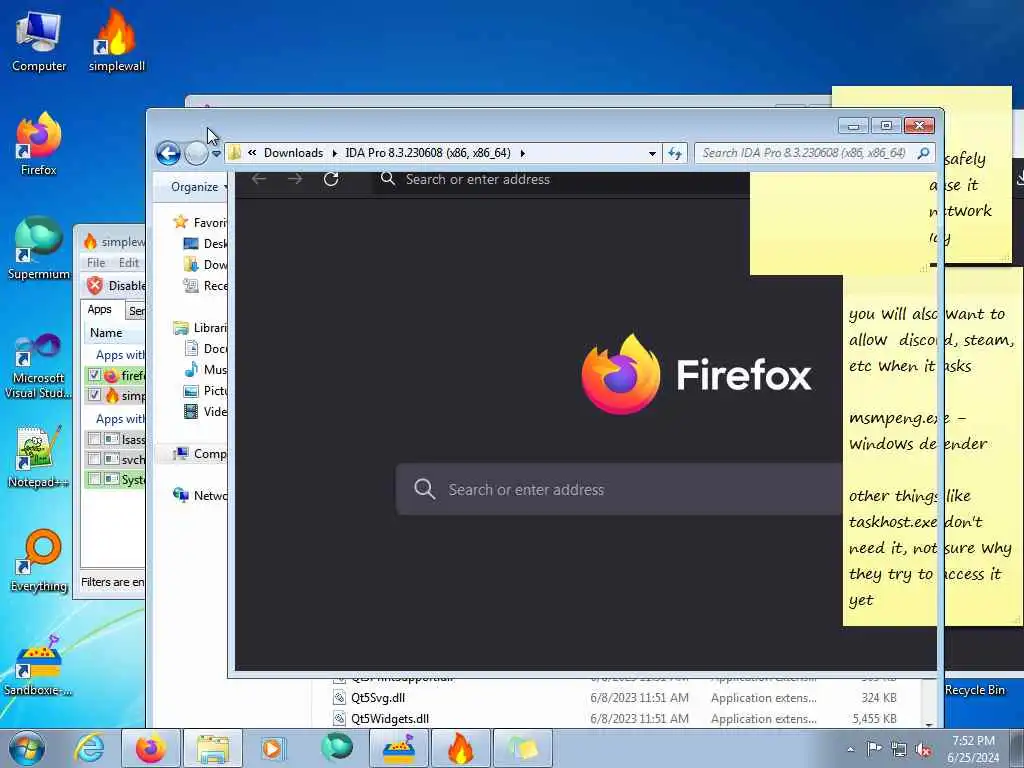Open Action Center flag in tray
1024x768 pixels.
pyautogui.click(x=874, y=749)
